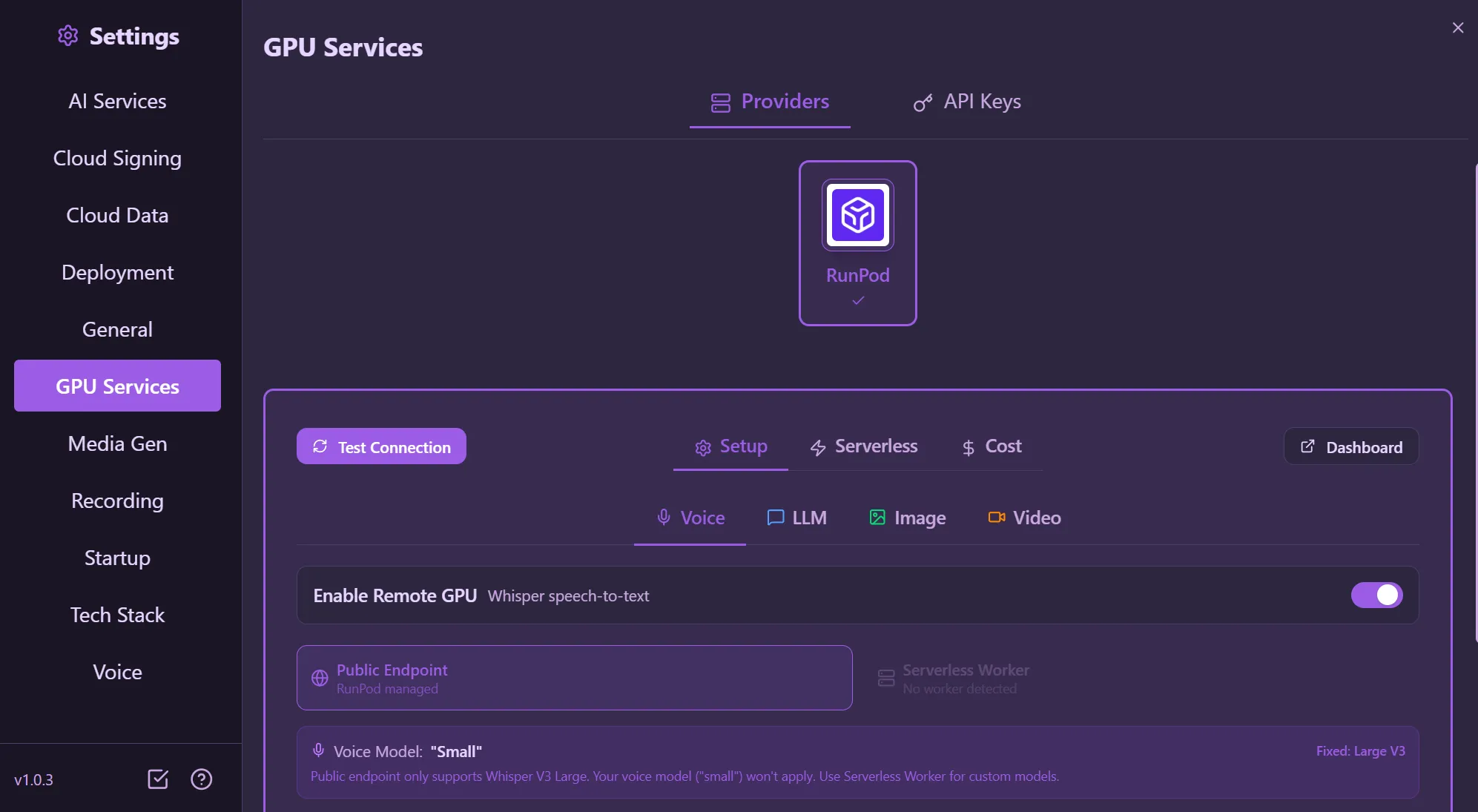
Task: Click the Voice Model "Small" text
Action: click(x=407, y=751)
